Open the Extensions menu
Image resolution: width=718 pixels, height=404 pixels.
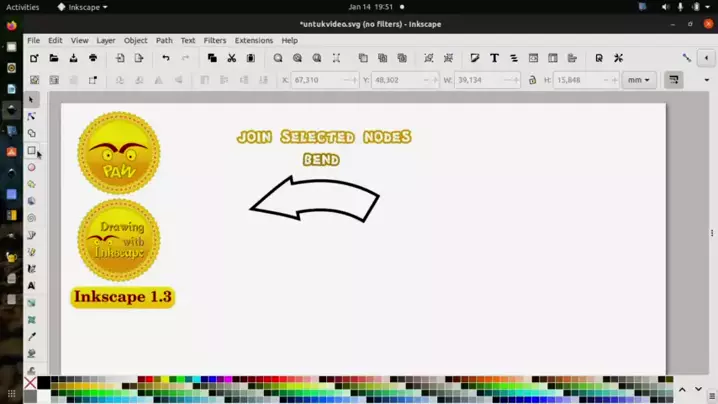[253, 41]
